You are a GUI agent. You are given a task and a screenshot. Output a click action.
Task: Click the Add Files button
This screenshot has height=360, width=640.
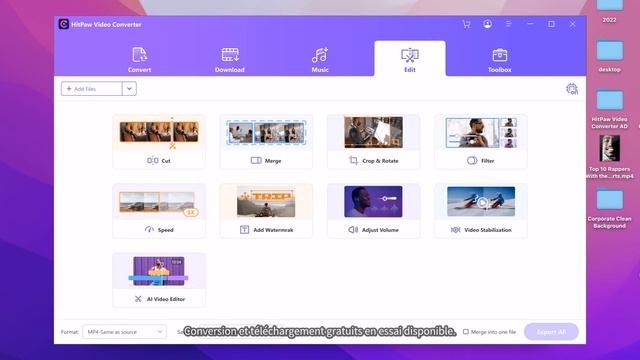tap(91, 89)
